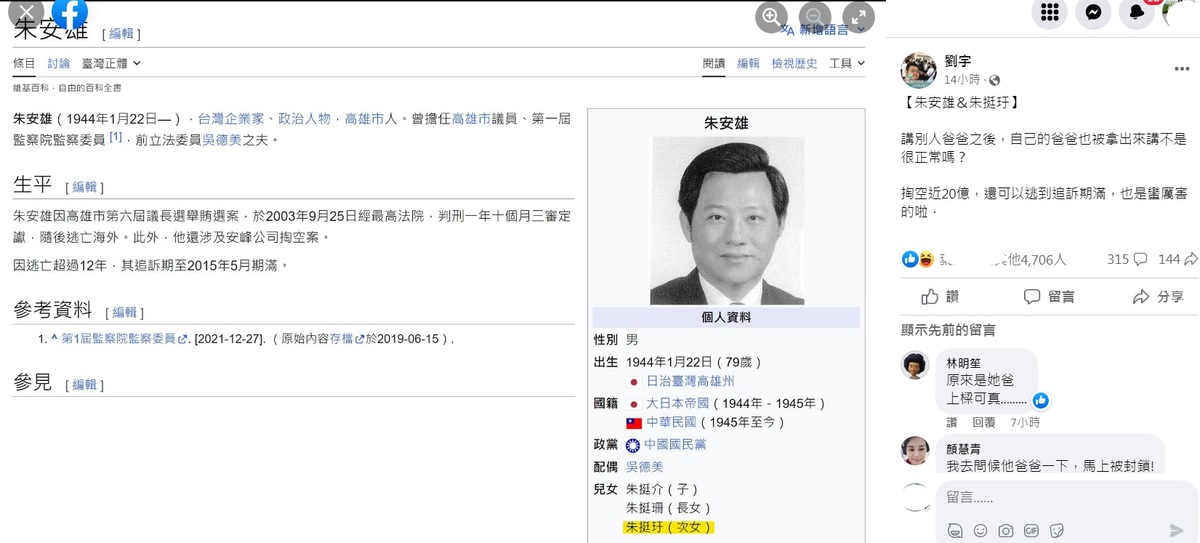Like 林明笙's comment with 讚
This screenshot has width=1200, height=543.
pos(951,423)
